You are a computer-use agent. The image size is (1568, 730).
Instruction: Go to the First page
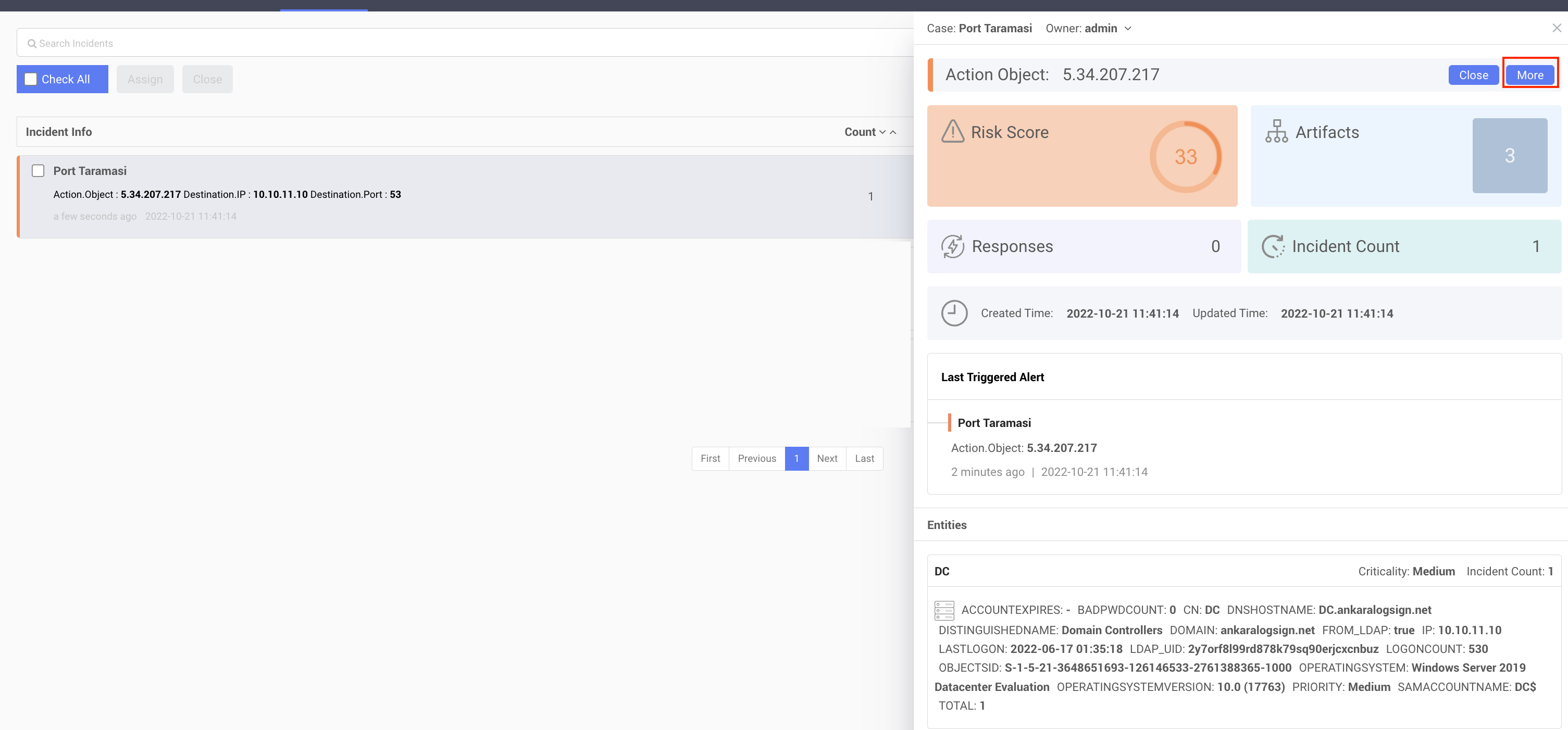[x=710, y=459]
